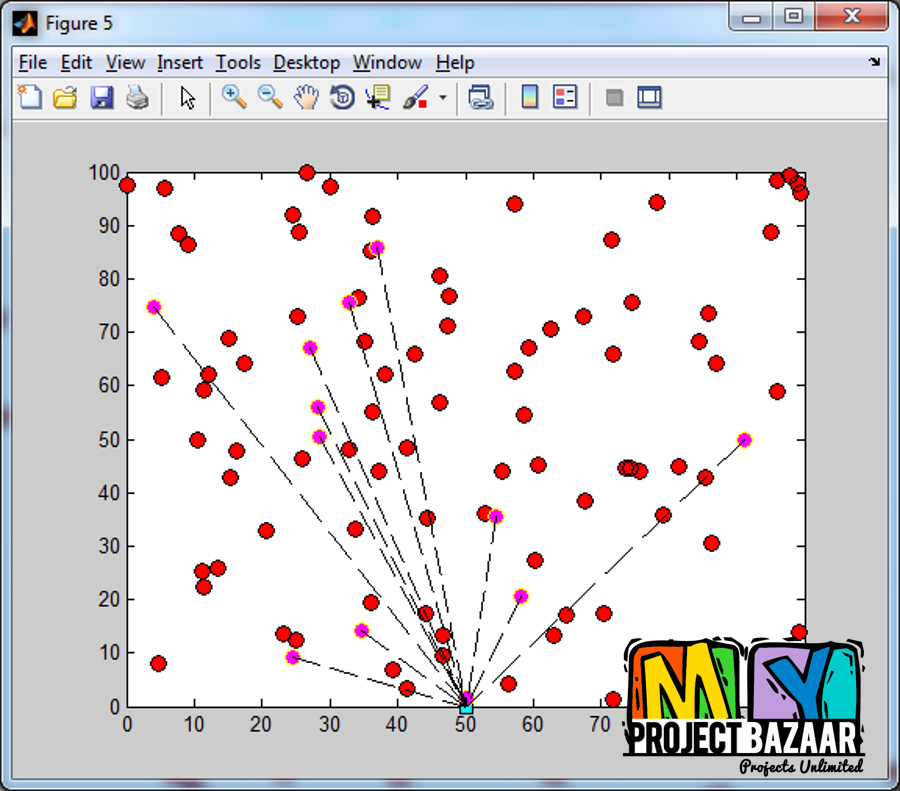Open a file with the folder icon
Screen dimensions: 900x791
point(65,97)
